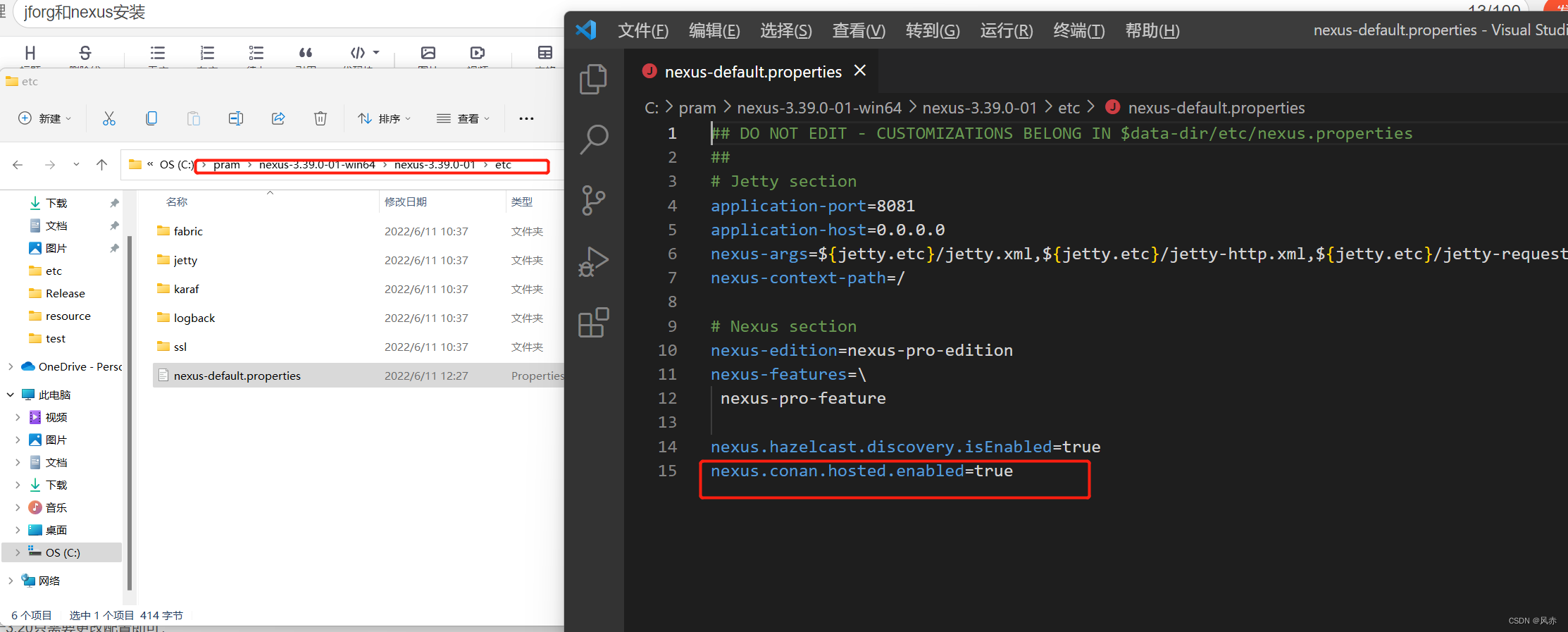1568x632 pixels.
Task: Close the nexus-default.properties tab
Action: (x=860, y=70)
